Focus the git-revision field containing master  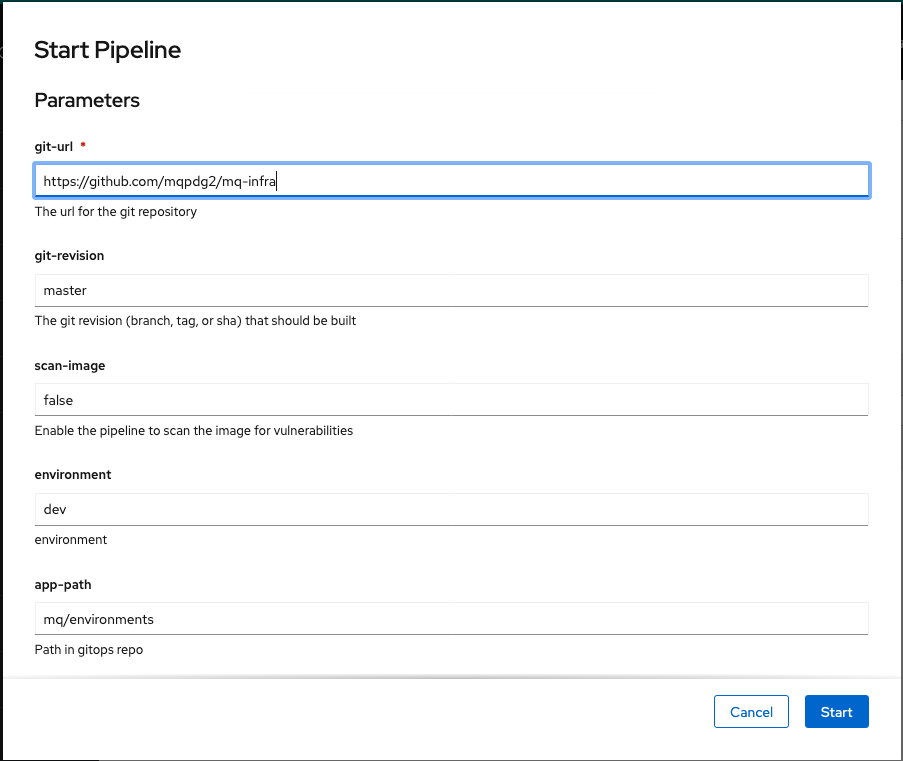tap(452, 290)
